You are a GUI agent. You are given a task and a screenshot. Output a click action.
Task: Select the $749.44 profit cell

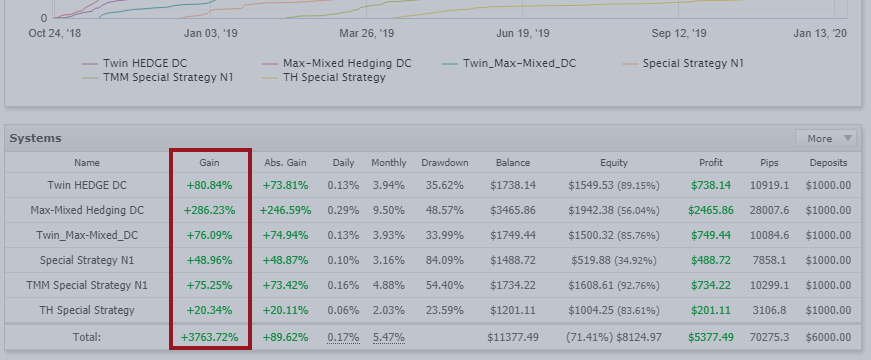point(711,236)
